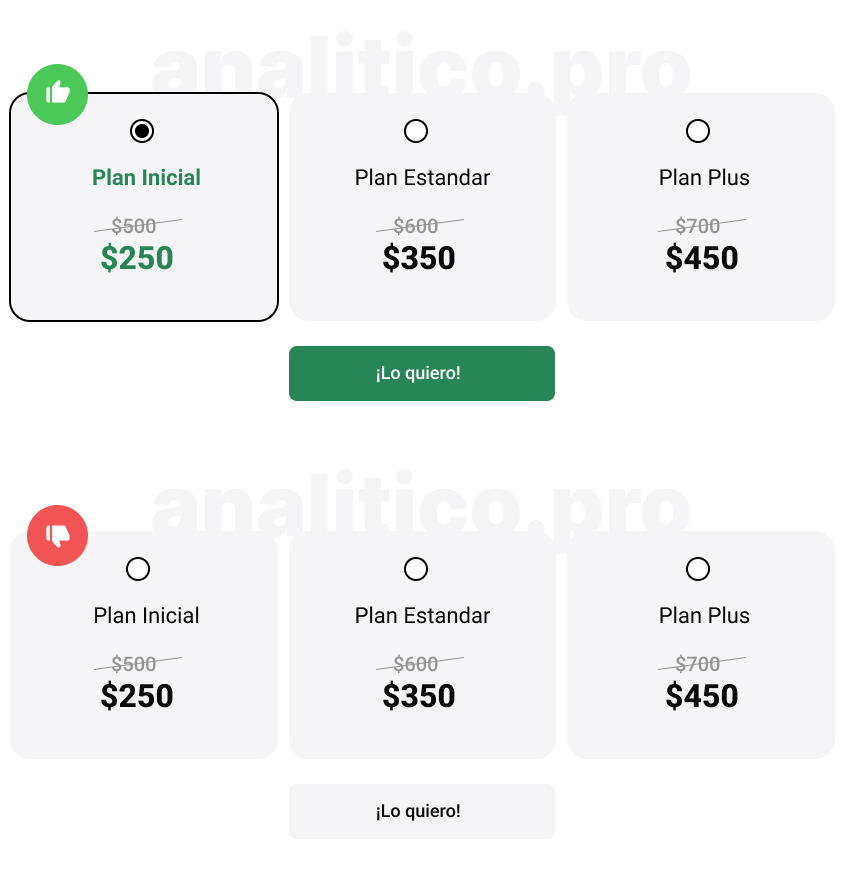The height and width of the screenshot is (875, 845).
Task: Click the green $250 price
Action: [x=137, y=258]
